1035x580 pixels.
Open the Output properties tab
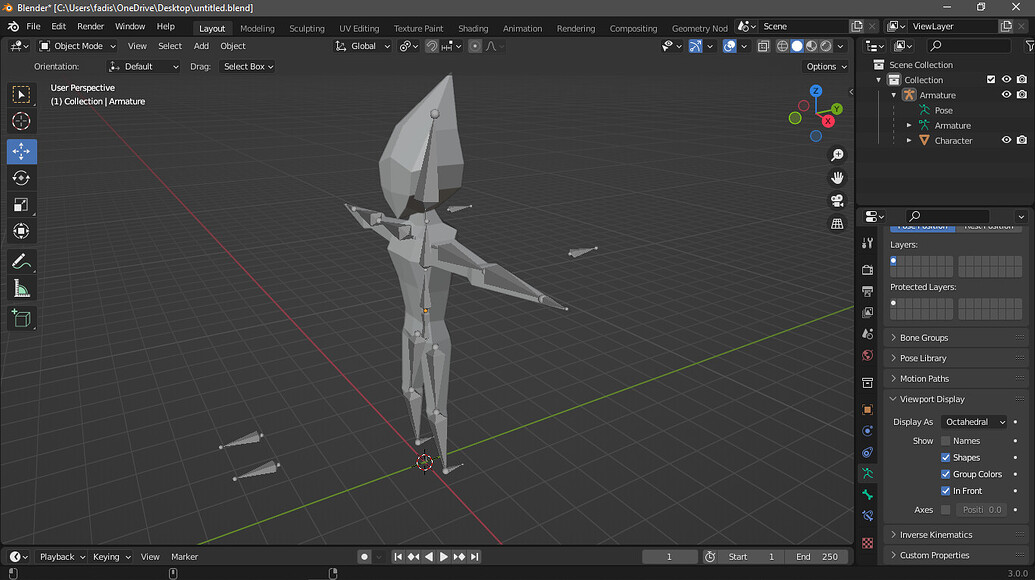click(x=867, y=291)
